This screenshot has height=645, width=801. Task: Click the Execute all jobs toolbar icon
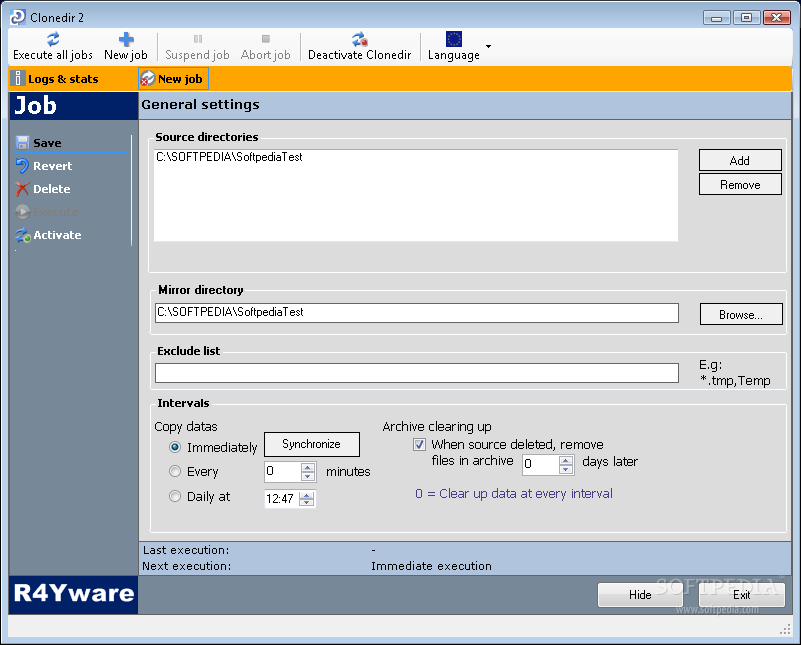coord(53,39)
